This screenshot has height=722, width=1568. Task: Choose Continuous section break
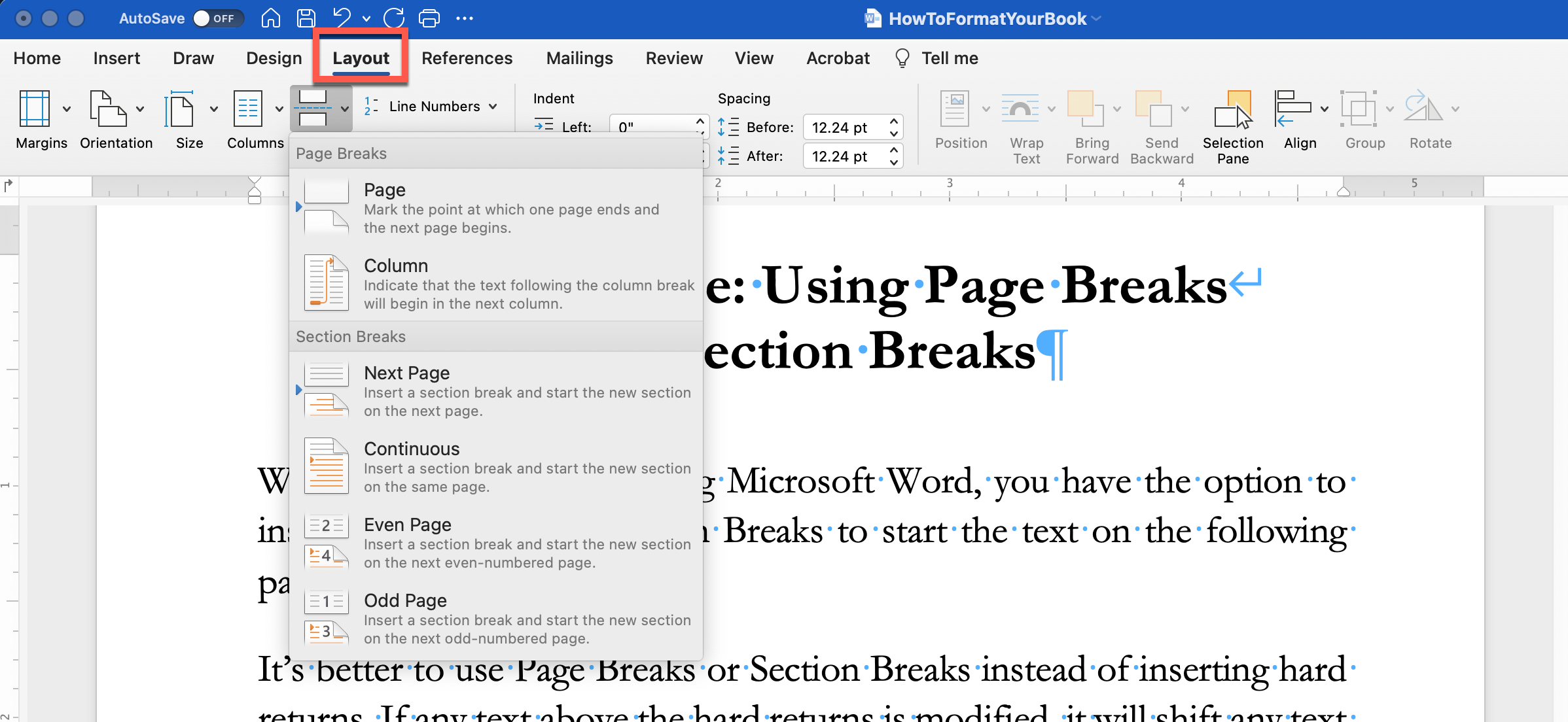(x=496, y=467)
